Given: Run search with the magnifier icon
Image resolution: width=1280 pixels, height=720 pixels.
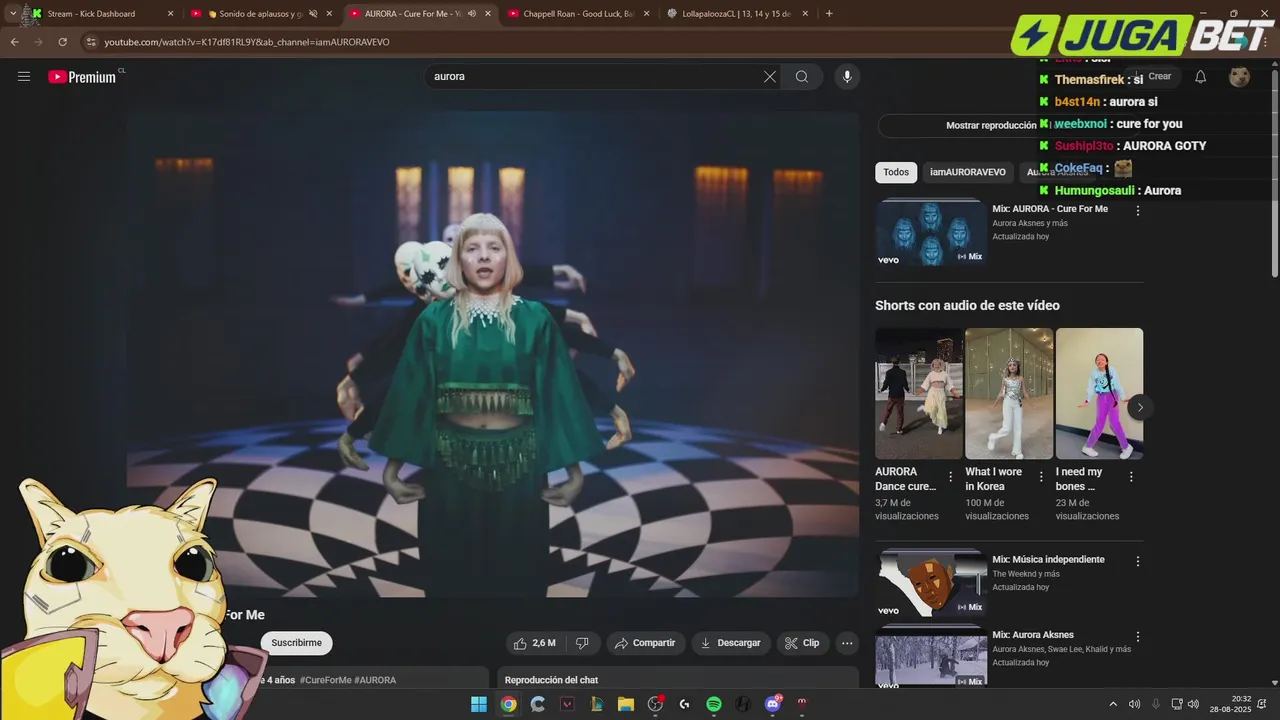Looking at the screenshot, I should point(802,76).
